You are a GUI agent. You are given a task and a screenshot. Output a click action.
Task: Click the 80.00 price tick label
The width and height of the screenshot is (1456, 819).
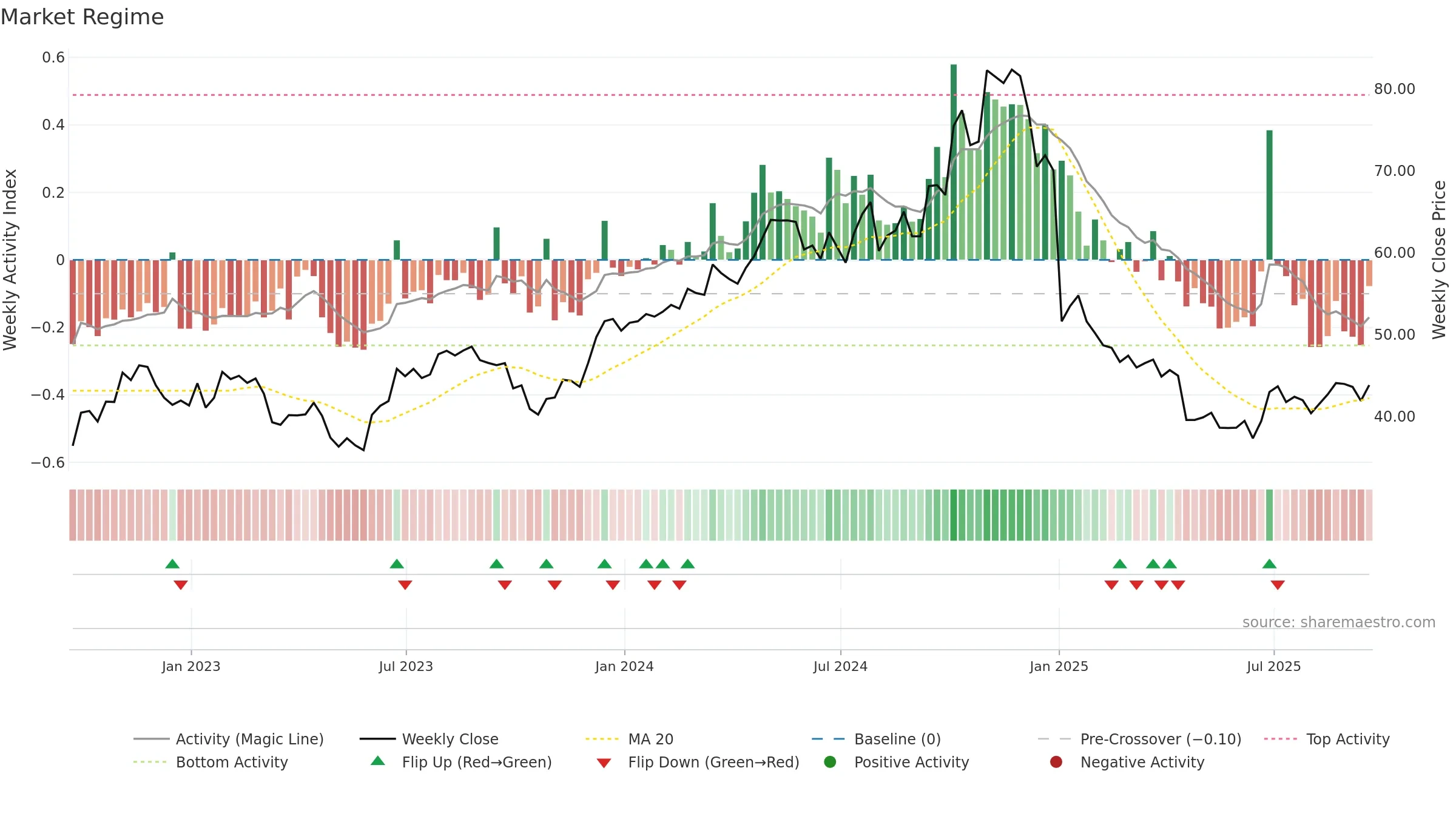[x=1395, y=89]
